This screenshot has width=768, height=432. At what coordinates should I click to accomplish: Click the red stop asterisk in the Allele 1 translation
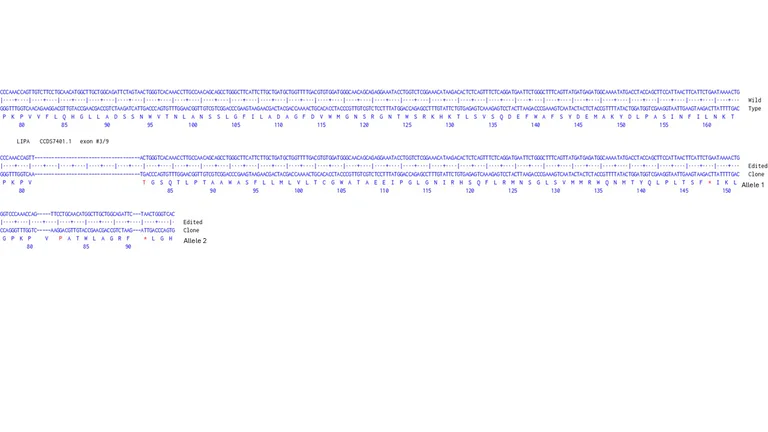click(x=709, y=183)
